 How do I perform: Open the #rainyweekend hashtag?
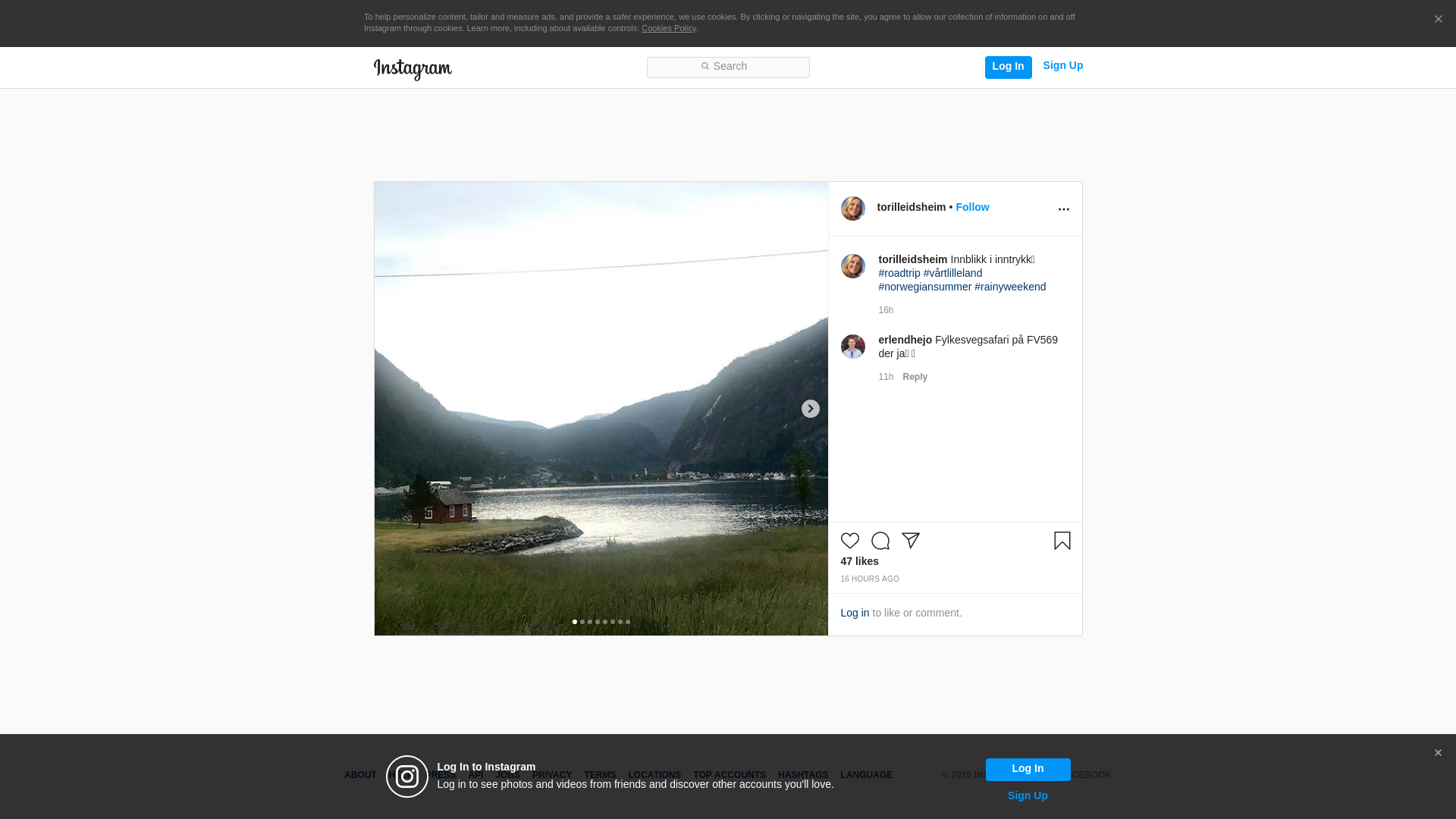[1010, 287]
